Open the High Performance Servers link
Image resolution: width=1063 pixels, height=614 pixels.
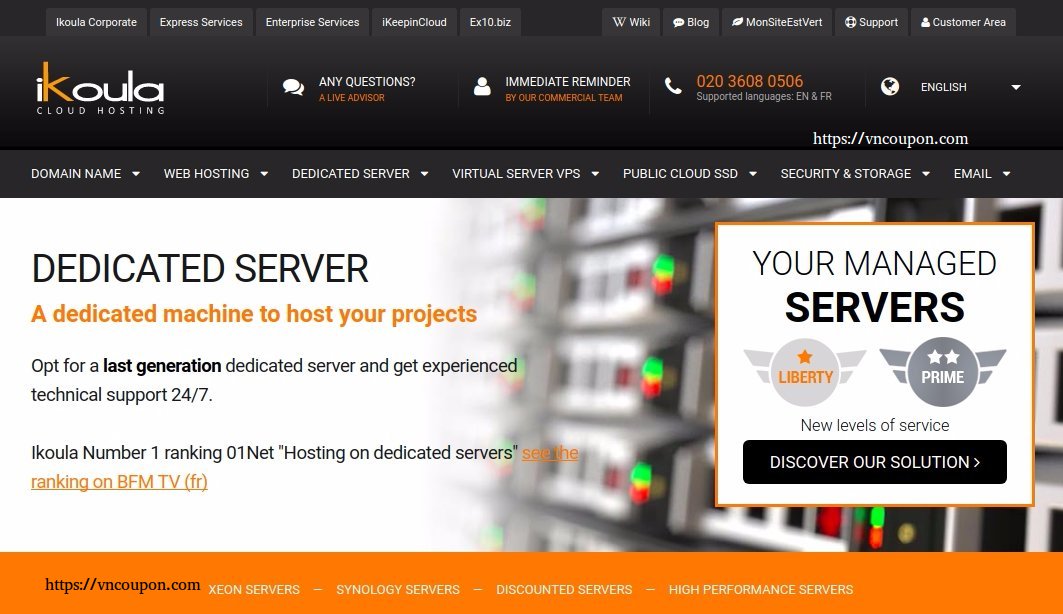coord(760,589)
